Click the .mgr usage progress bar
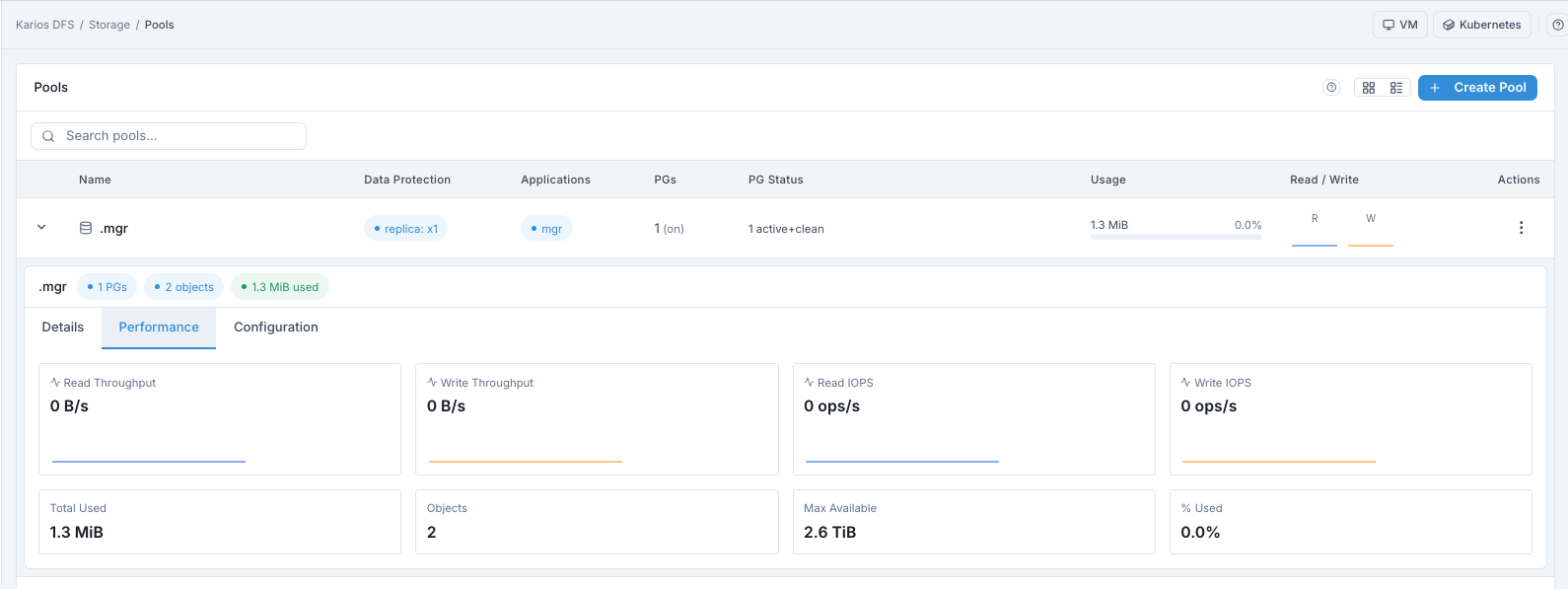1568x589 pixels. click(x=1176, y=237)
